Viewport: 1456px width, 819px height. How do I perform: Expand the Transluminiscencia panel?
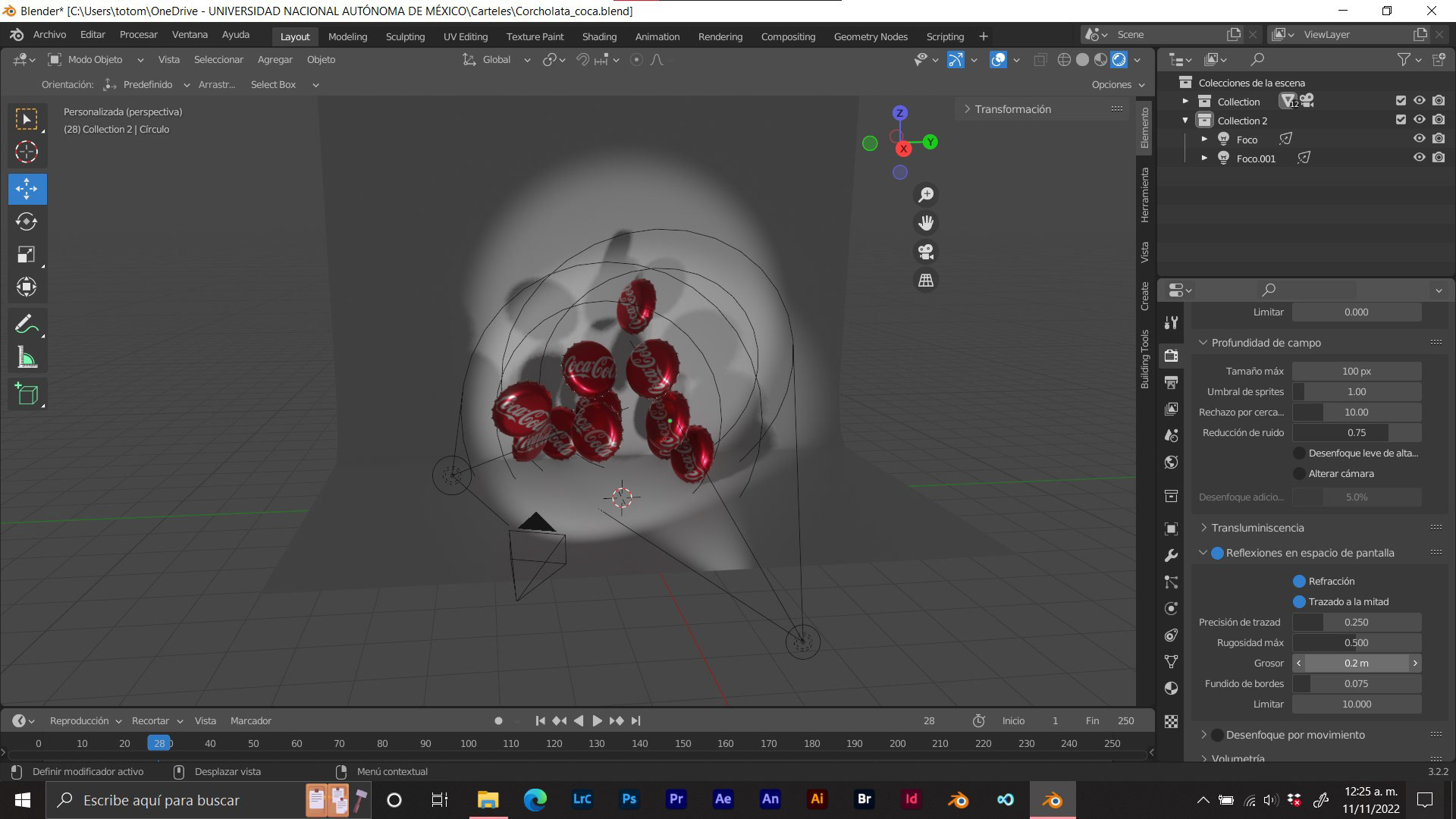[1203, 528]
